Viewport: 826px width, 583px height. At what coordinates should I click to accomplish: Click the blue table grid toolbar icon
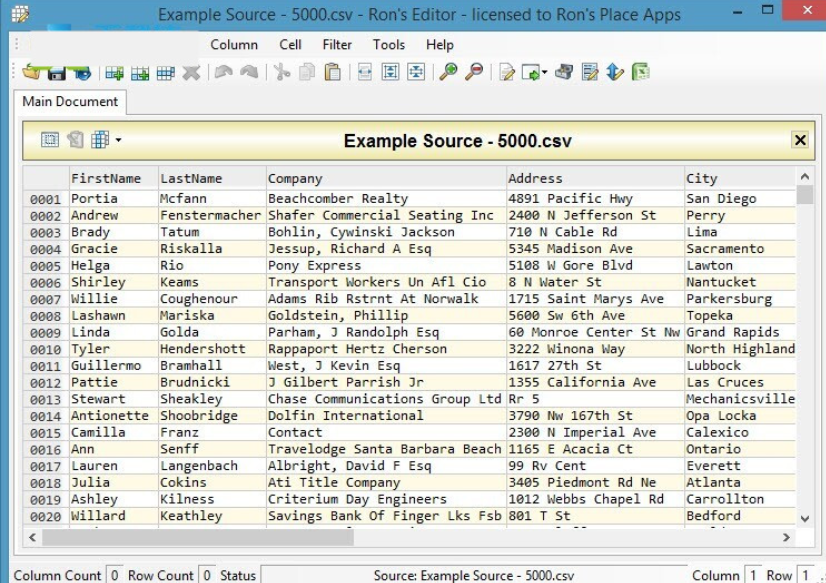(x=165, y=73)
